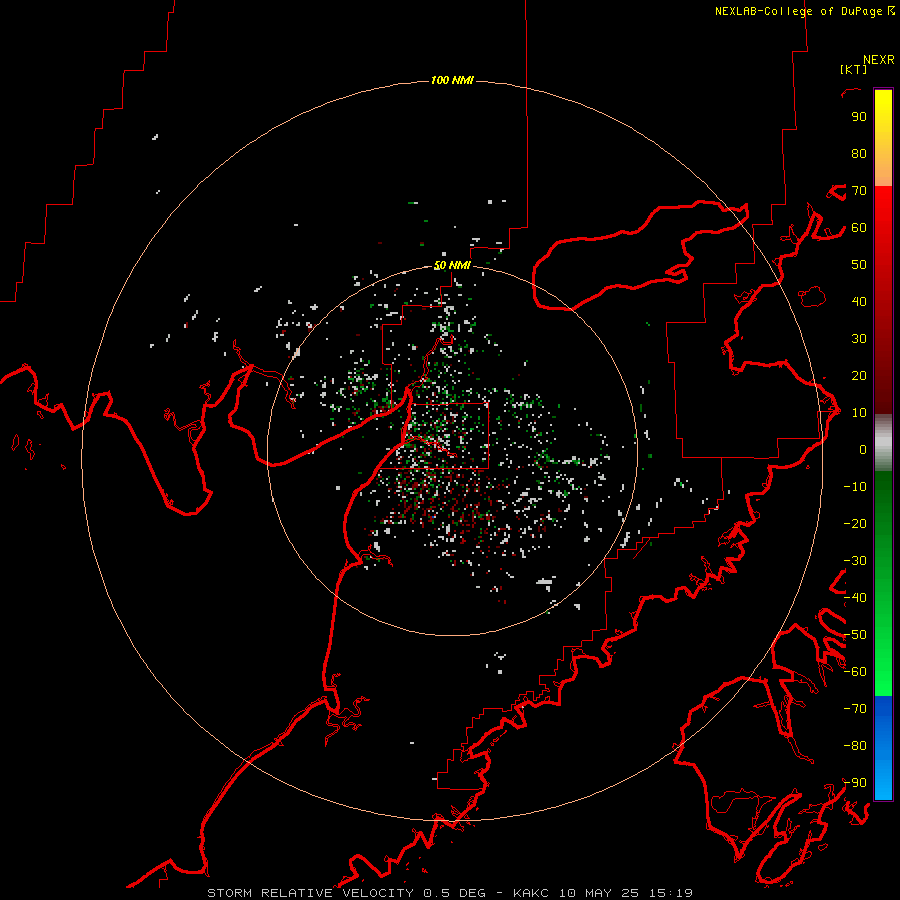Click the positive 30 knot scale label

click(x=859, y=339)
